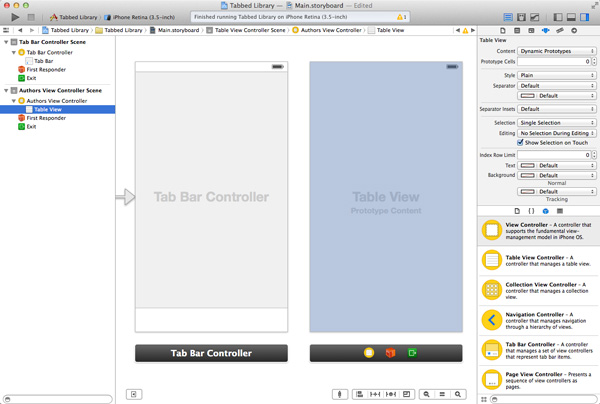Click the Index Row Limit input field

pos(554,155)
